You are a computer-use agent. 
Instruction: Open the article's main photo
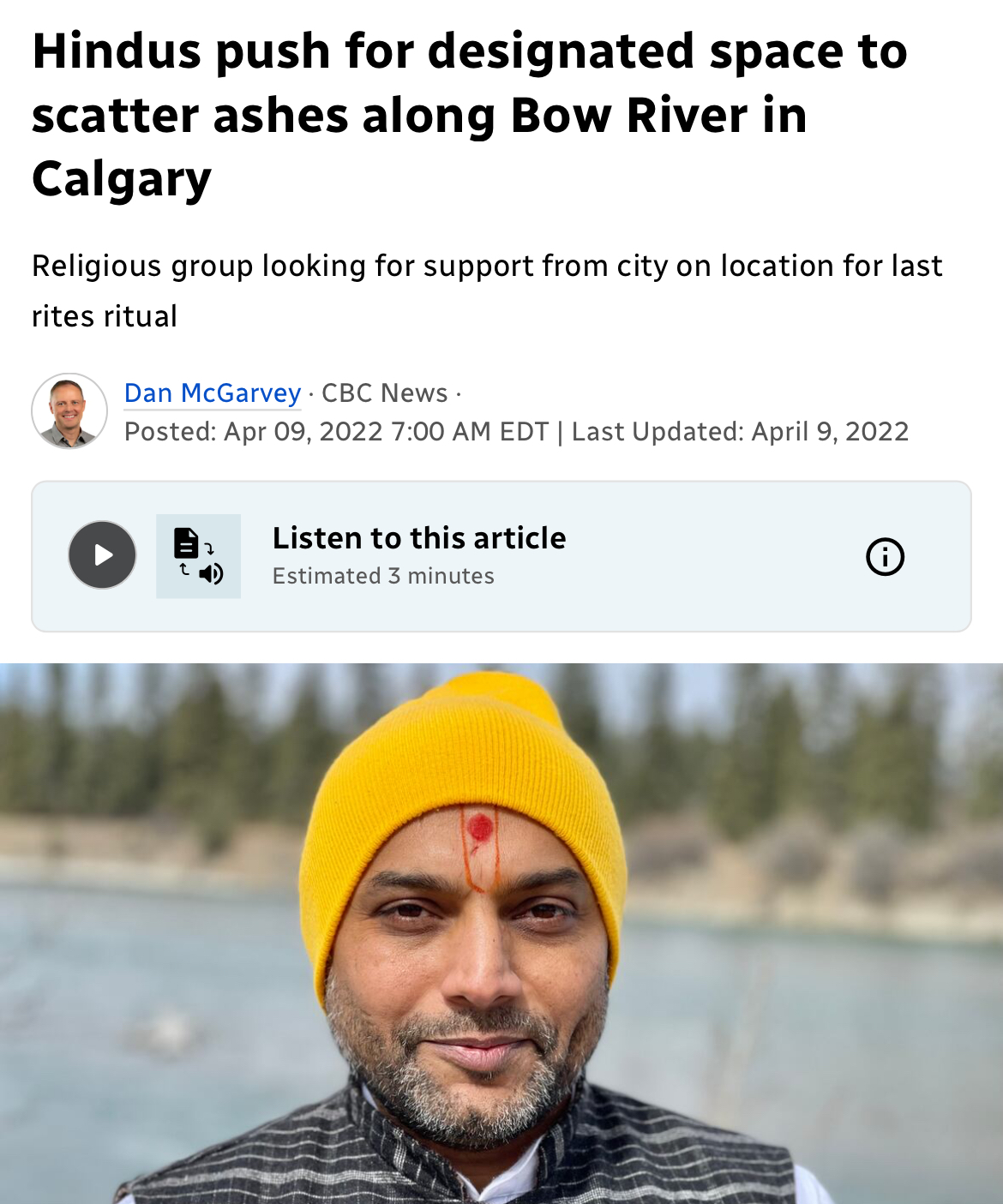(x=501, y=933)
